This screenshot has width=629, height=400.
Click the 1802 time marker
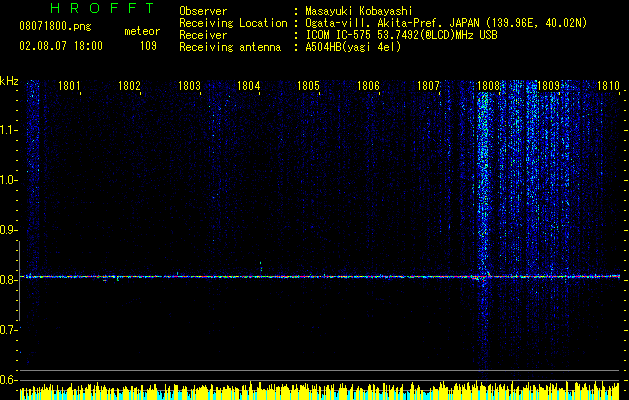tap(129, 86)
